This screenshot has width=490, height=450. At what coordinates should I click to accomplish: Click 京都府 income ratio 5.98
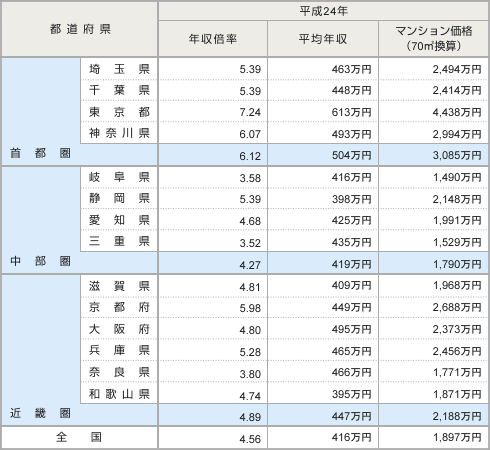coord(250,308)
